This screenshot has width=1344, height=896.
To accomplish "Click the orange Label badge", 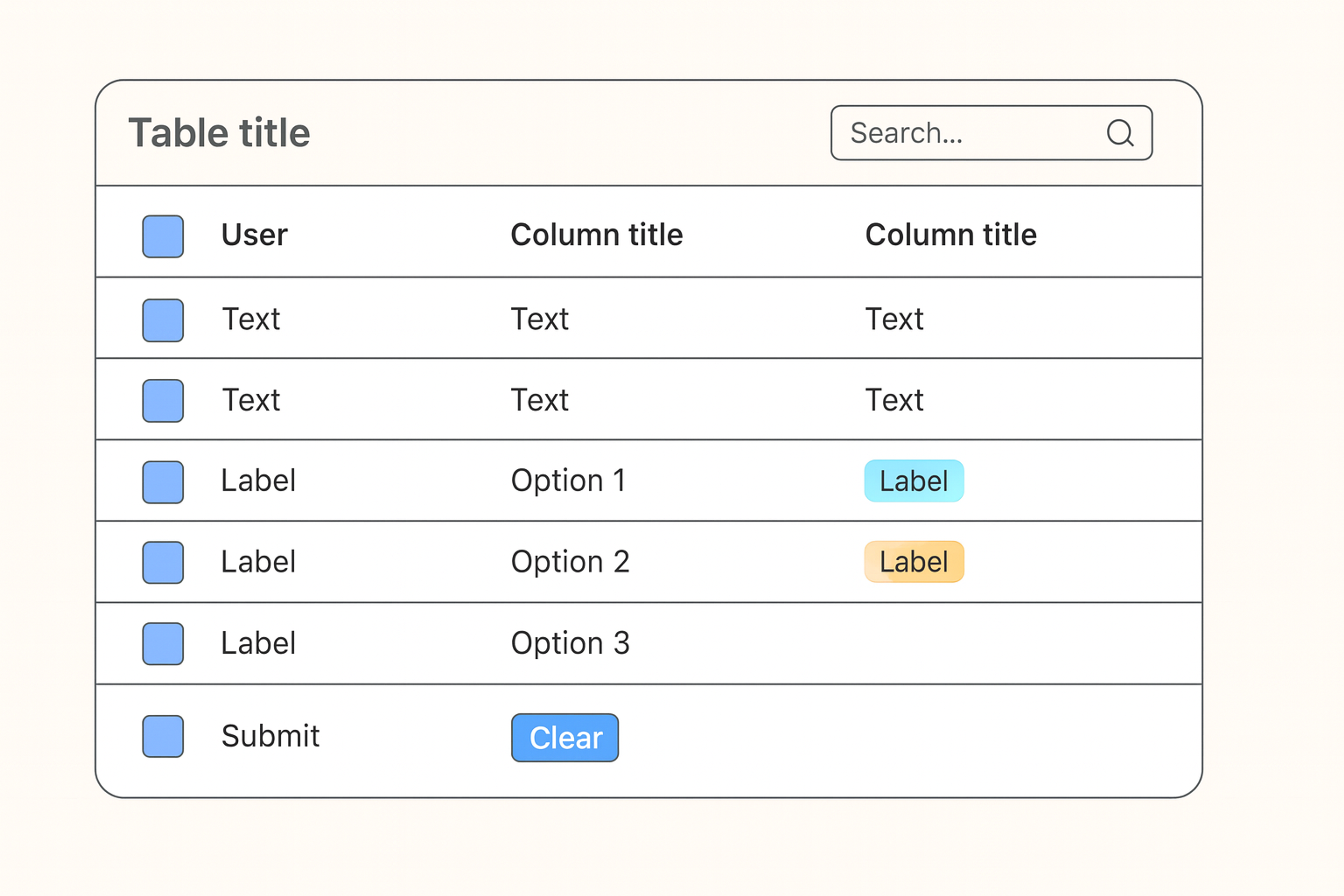I will pos(914,561).
